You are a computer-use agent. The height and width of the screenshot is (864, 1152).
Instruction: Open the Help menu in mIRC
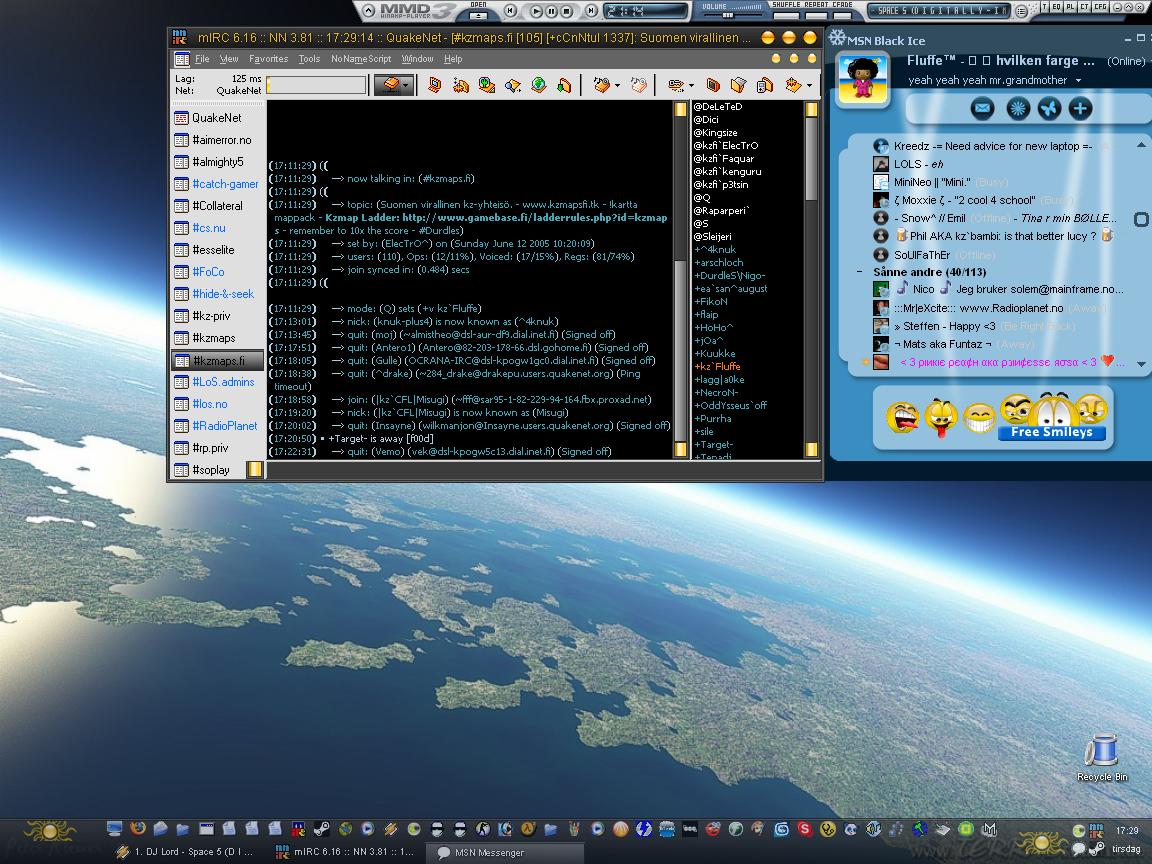453,59
